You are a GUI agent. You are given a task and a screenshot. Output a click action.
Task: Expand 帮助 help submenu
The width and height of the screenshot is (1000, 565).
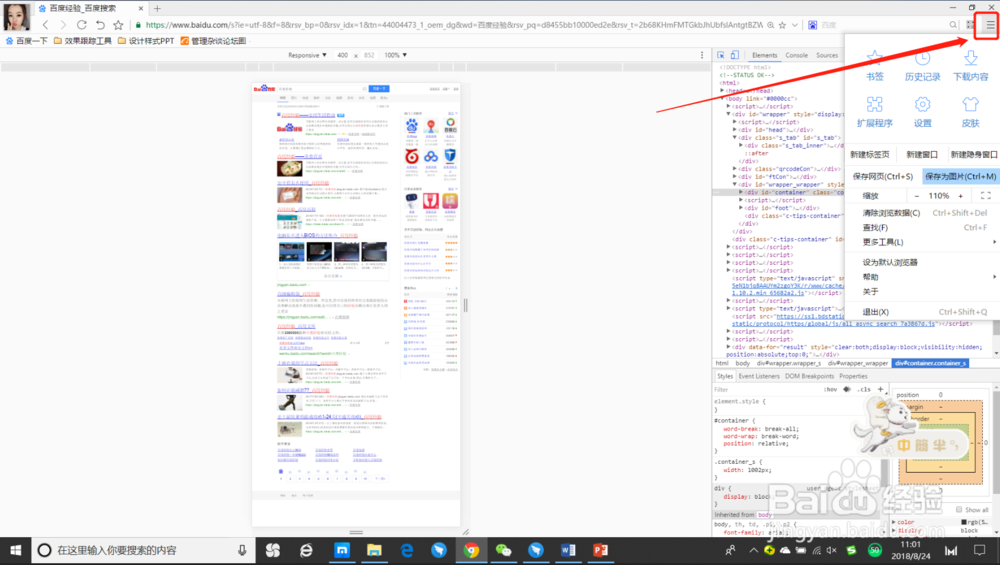pyautogui.click(x=922, y=277)
